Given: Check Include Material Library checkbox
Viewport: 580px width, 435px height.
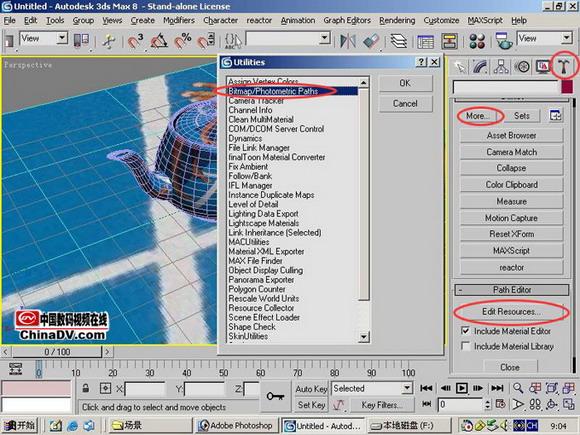Looking at the screenshot, I should pyautogui.click(x=465, y=346).
